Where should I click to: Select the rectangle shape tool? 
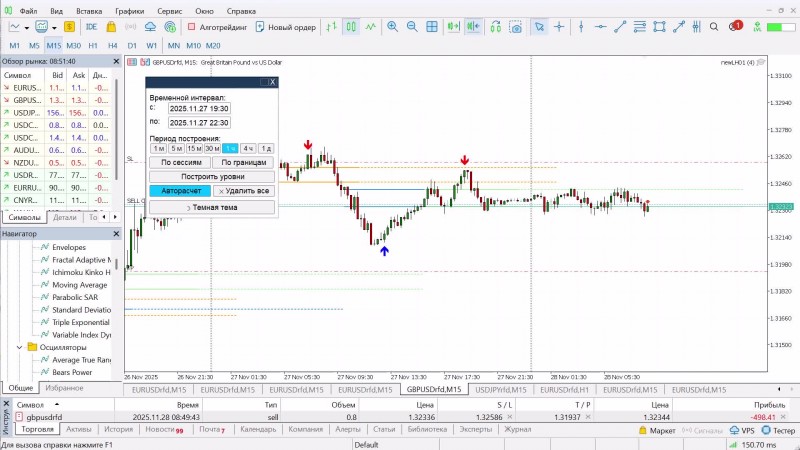pyautogui.click(x=659, y=27)
